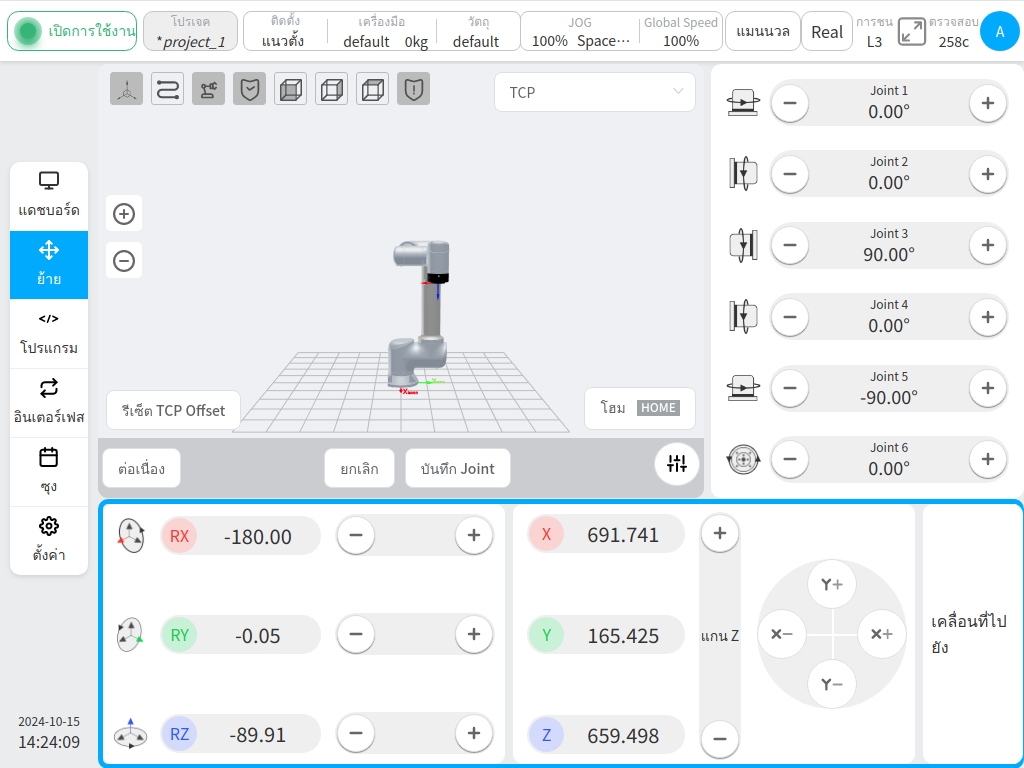This screenshot has width=1024, height=768.
Task: Open the Settings tab in sidebar
Action: pyautogui.click(x=49, y=540)
